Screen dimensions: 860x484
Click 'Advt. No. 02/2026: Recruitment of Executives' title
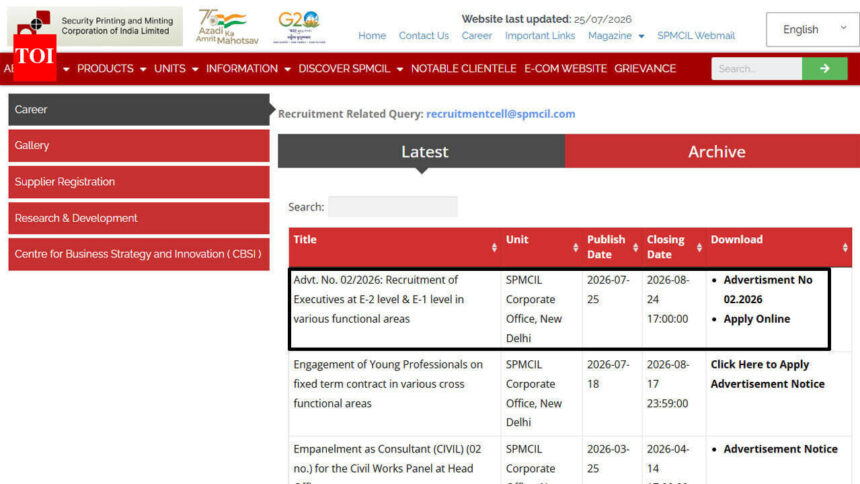click(378, 299)
